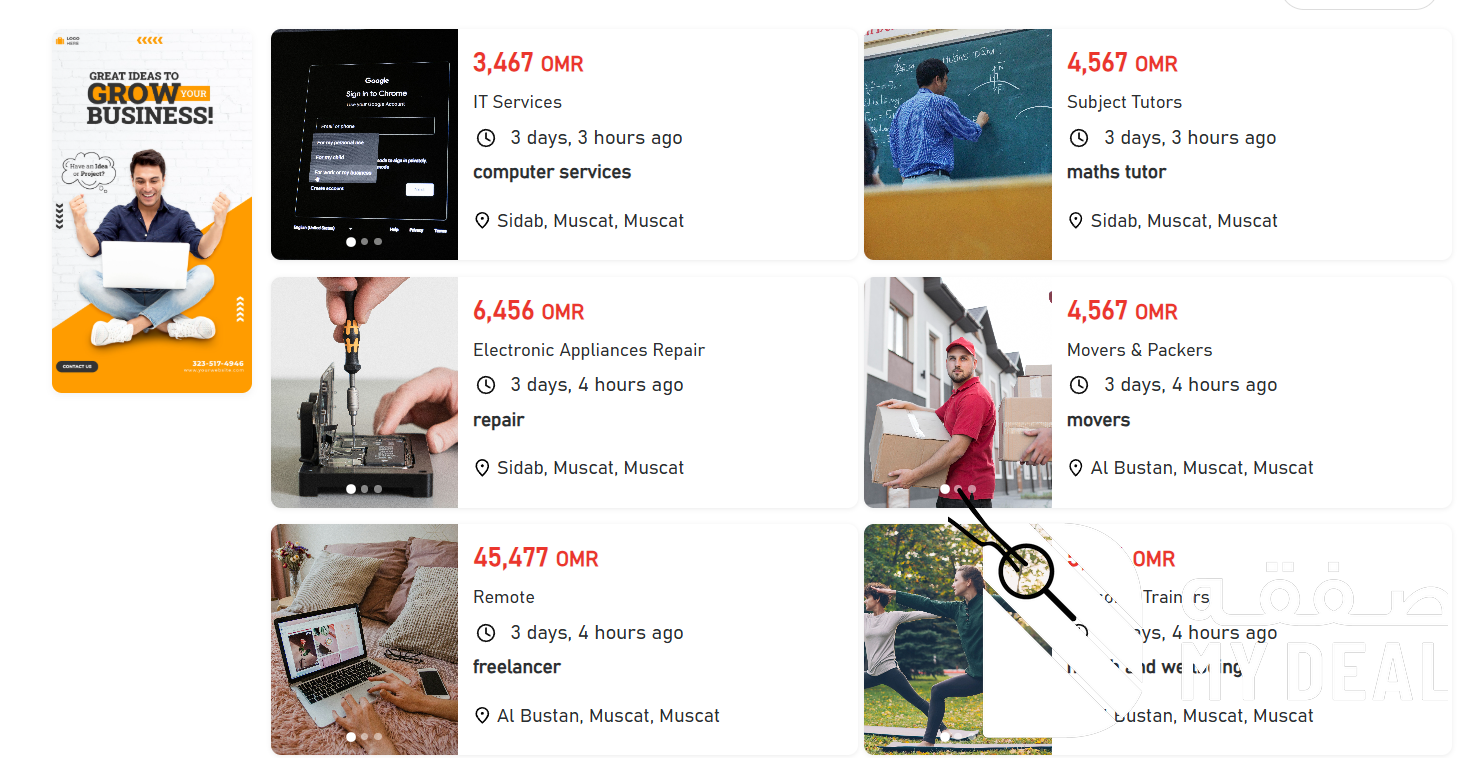Open the Movers & Packers category link
This screenshot has width=1468, height=758.
pyautogui.click(x=1139, y=350)
